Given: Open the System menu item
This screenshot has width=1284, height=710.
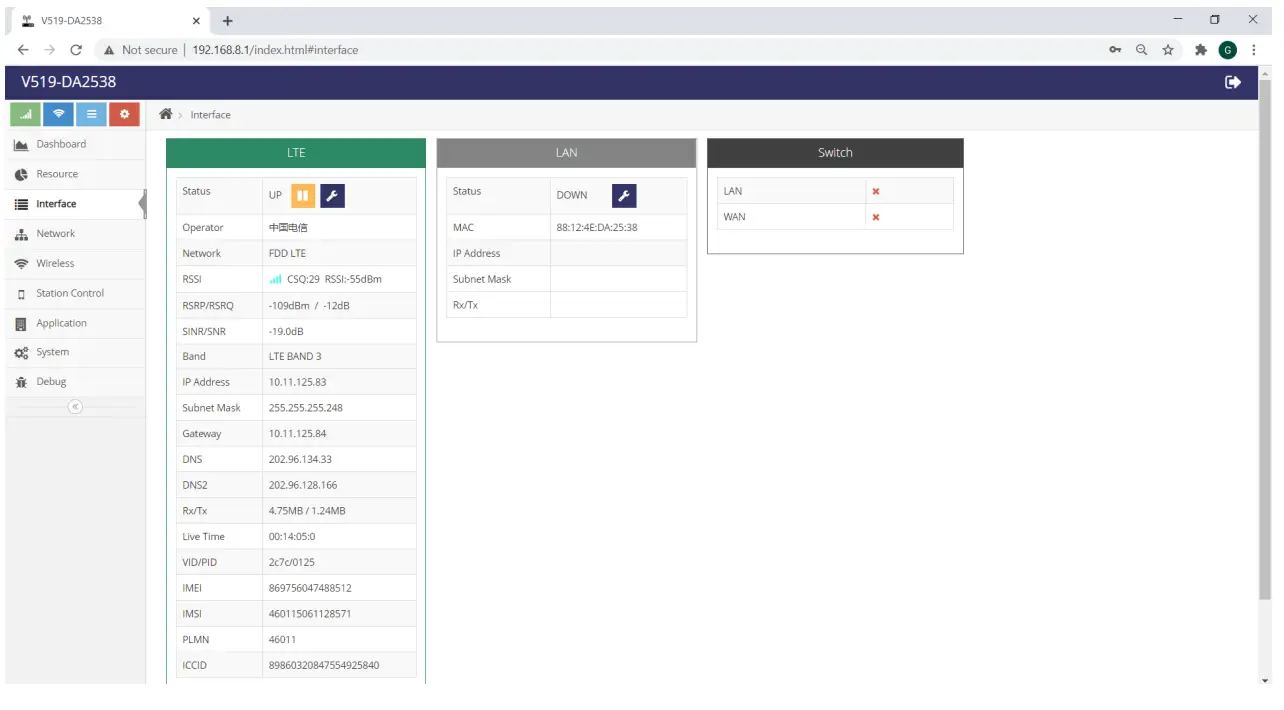Looking at the screenshot, I should (75, 352).
